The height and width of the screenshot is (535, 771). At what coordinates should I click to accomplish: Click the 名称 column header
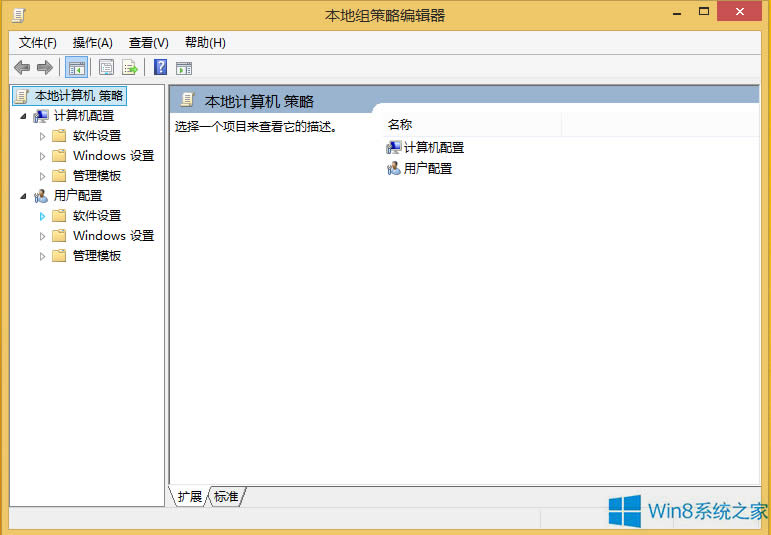472,125
